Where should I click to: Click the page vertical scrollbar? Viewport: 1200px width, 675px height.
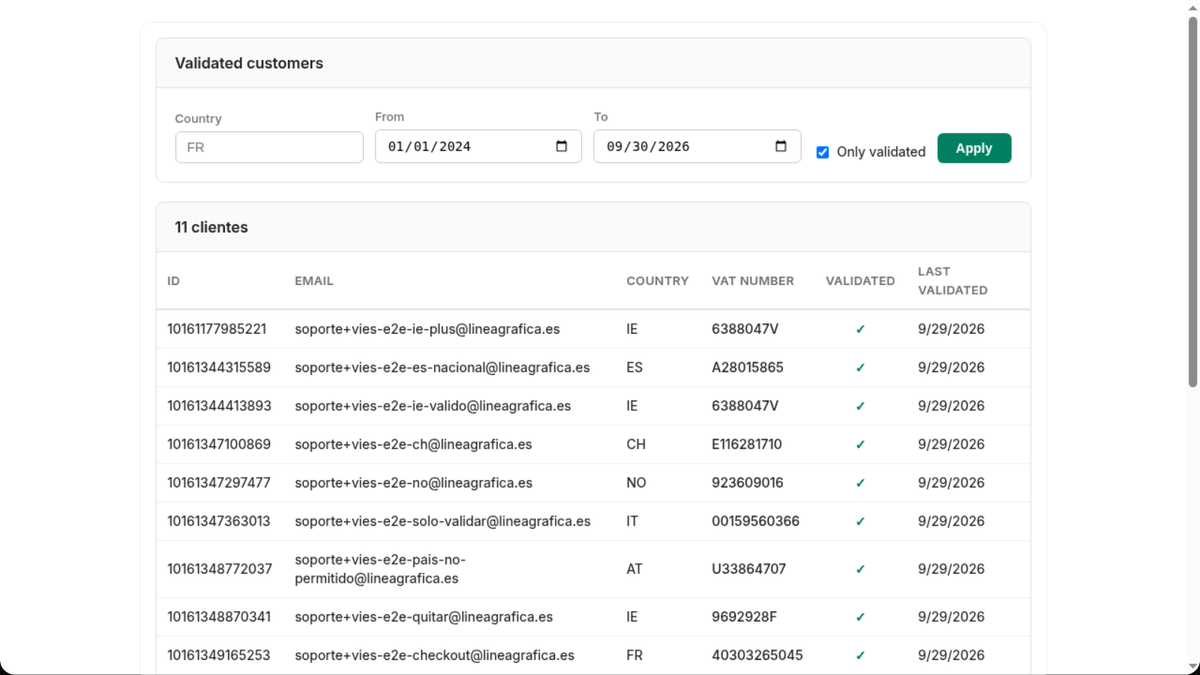[1192, 200]
